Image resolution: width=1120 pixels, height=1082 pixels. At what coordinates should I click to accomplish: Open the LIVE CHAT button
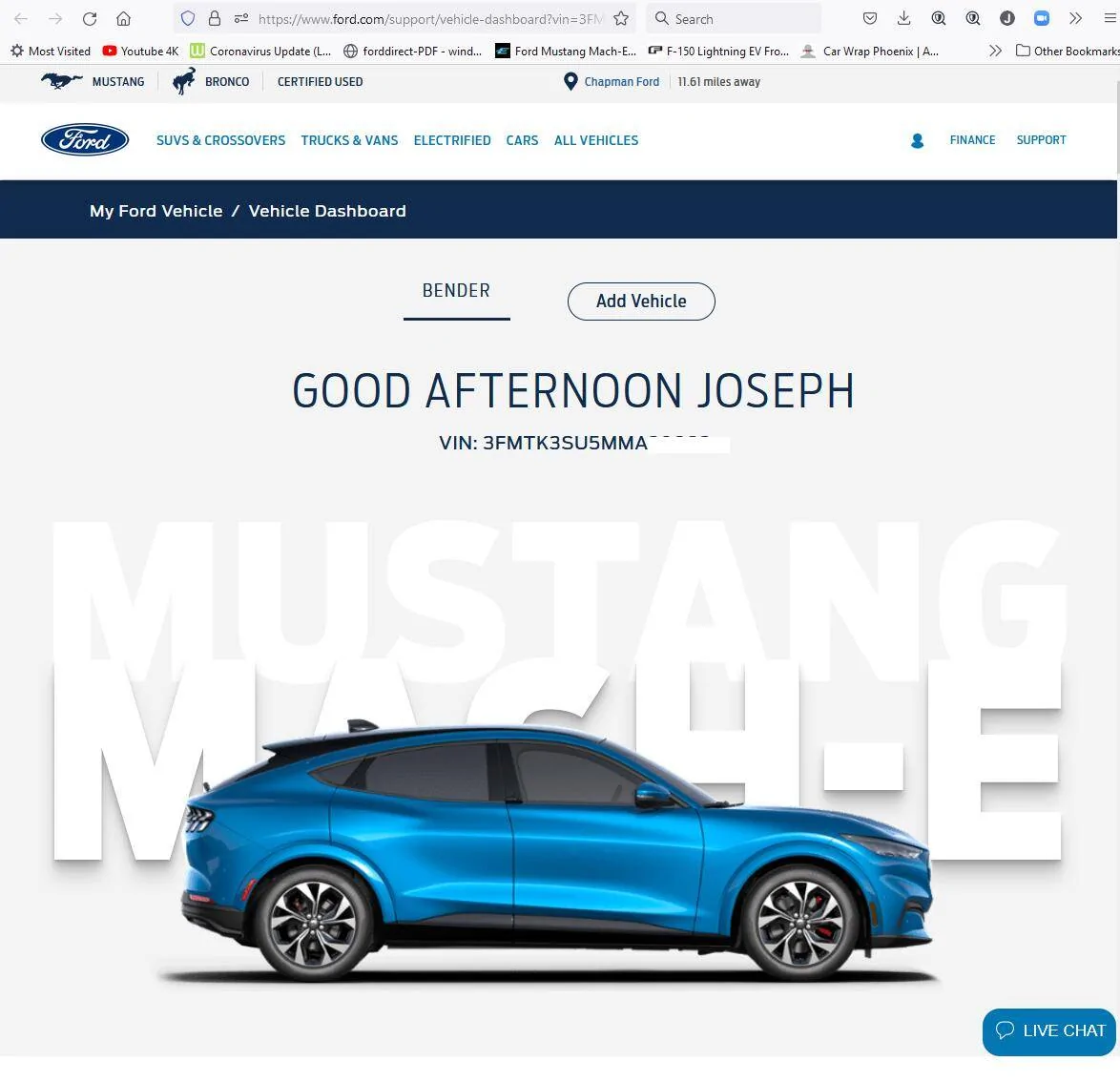tap(1048, 1030)
